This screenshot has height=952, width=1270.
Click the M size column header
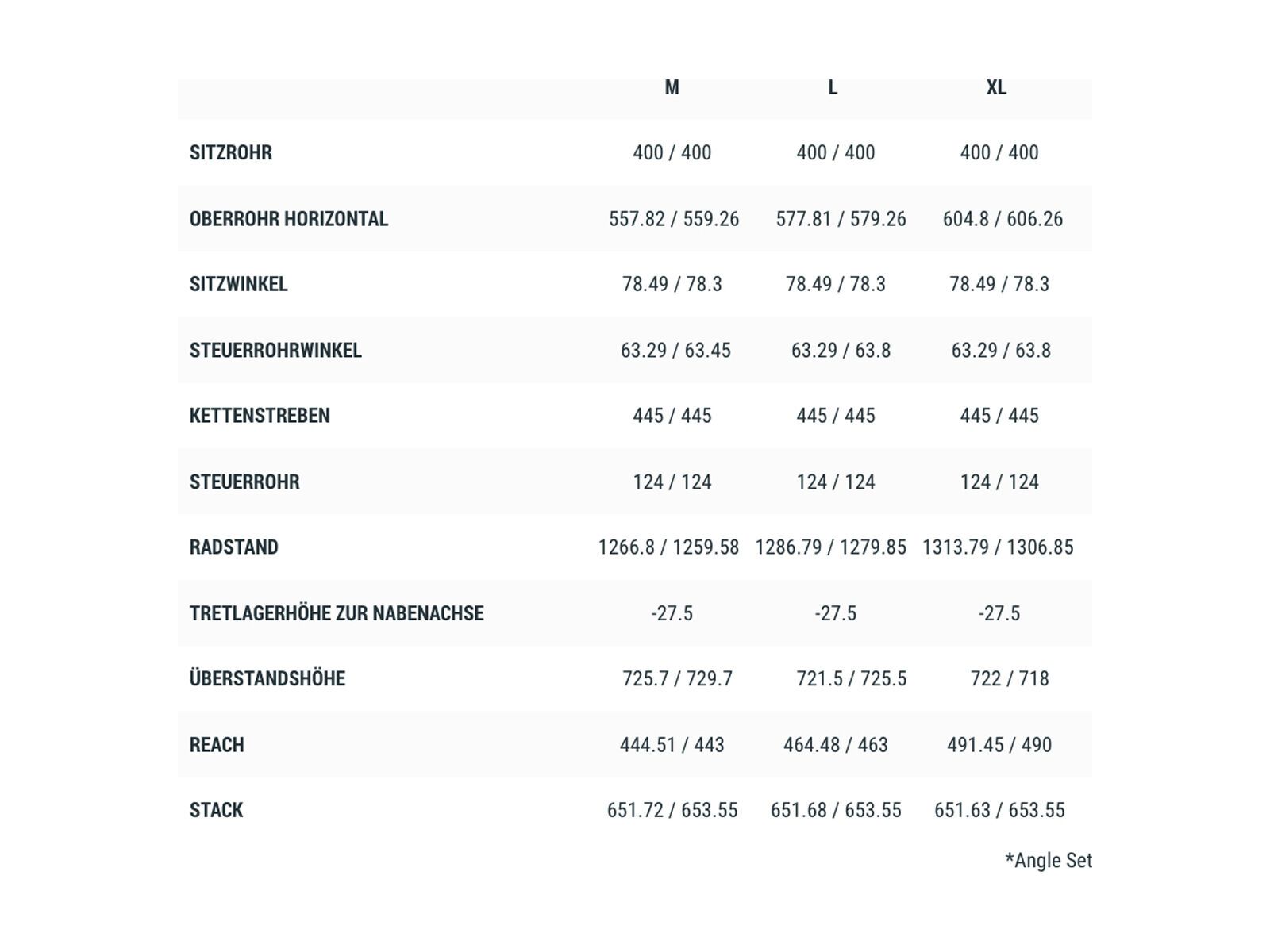[672, 88]
